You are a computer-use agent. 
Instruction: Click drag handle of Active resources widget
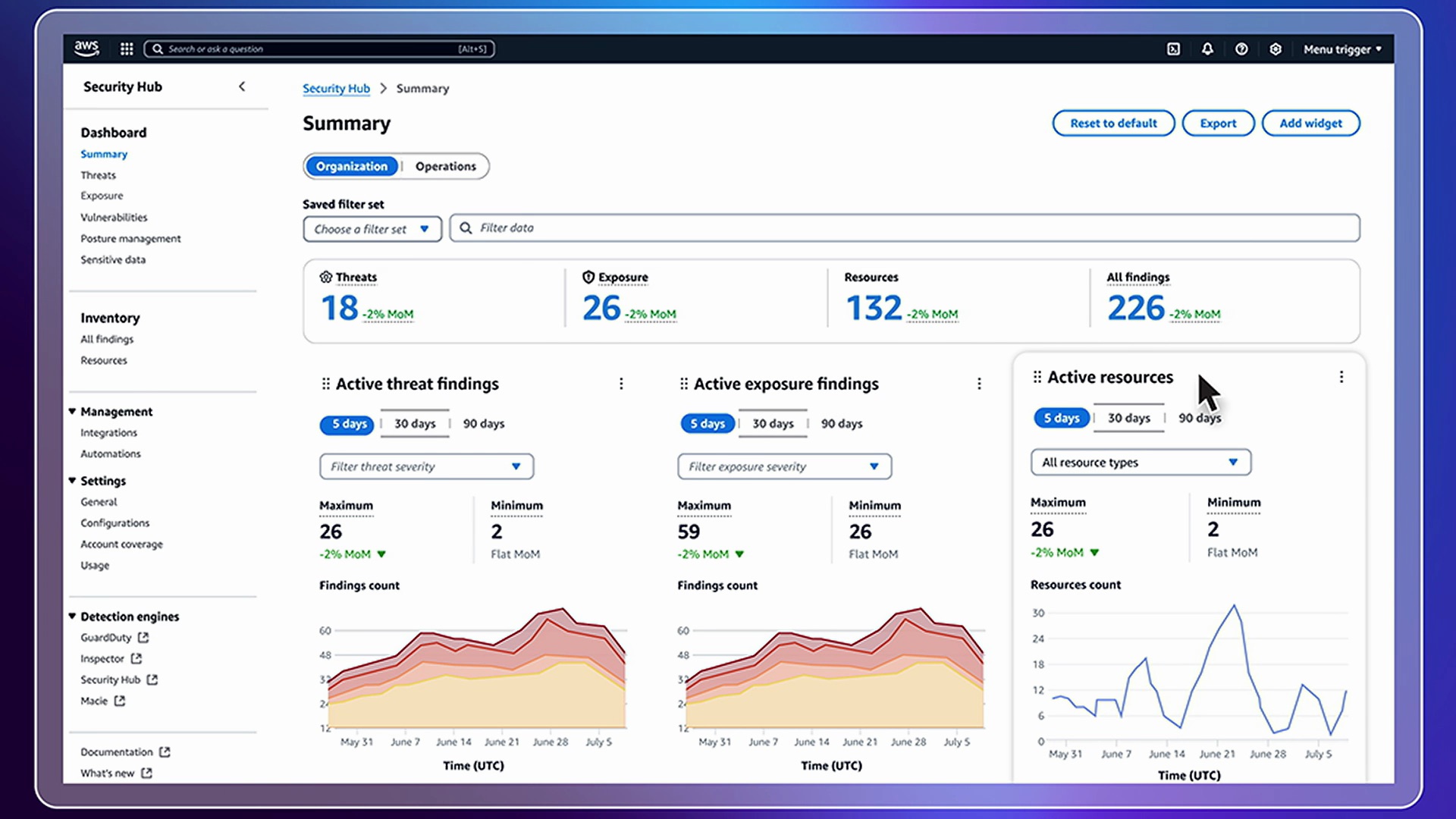tap(1037, 377)
